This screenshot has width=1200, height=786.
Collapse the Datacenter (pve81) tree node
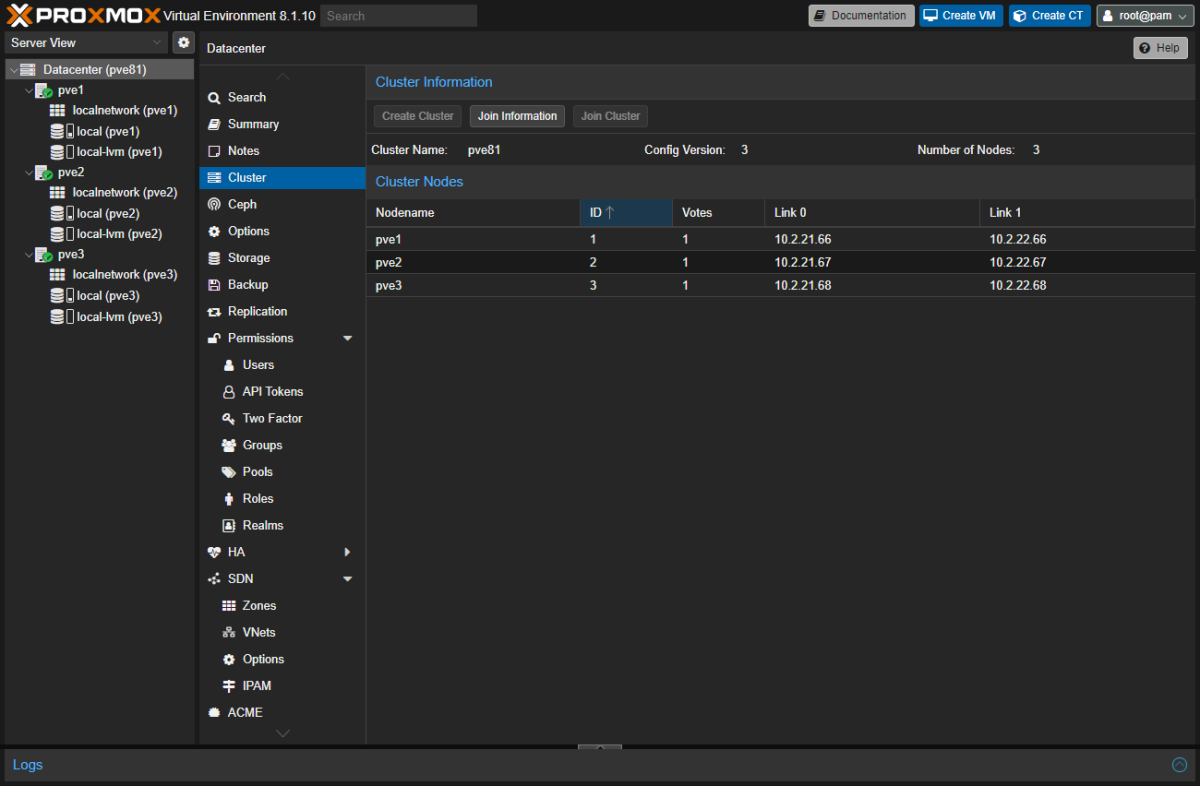(x=13, y=70)
